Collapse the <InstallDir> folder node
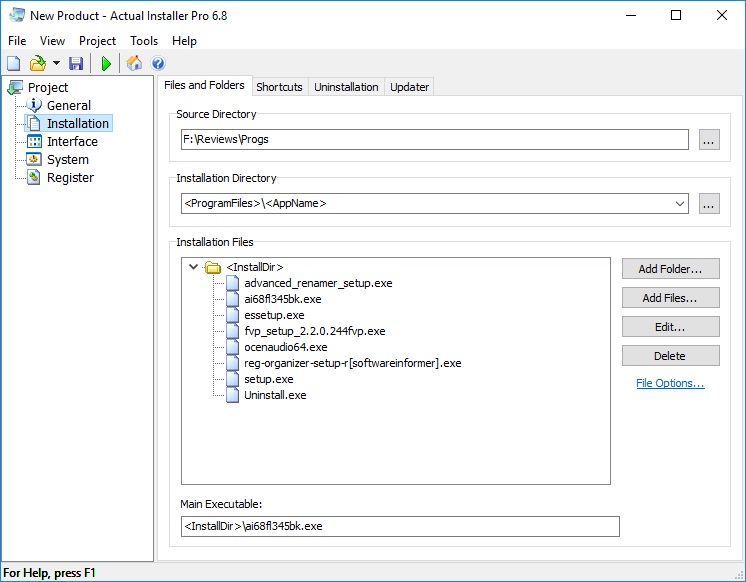 (193, 267)
